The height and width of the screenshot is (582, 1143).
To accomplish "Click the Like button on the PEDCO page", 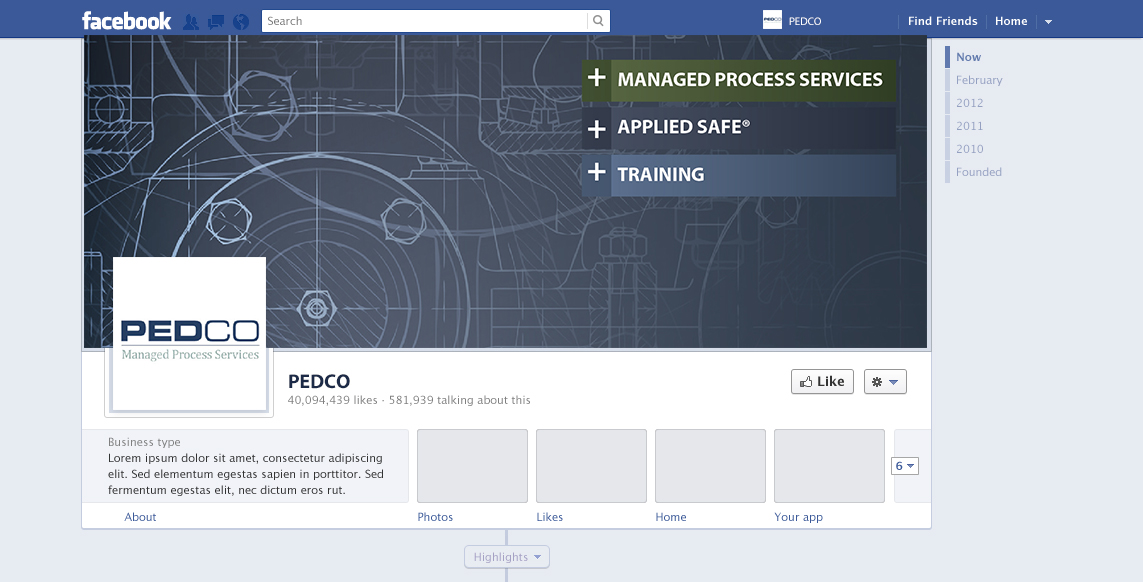I will 822,381.
